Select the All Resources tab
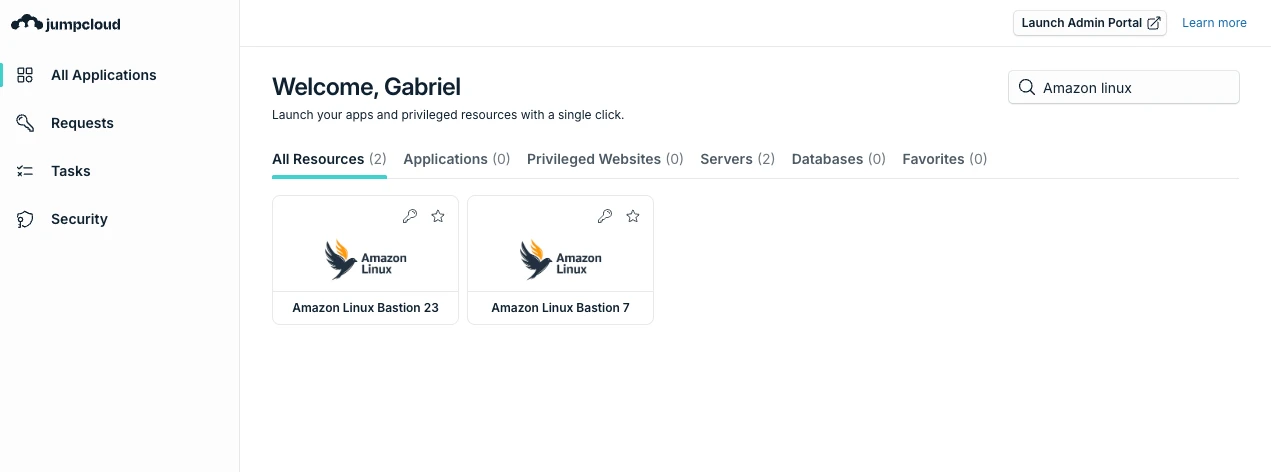 tap(329, 159)
